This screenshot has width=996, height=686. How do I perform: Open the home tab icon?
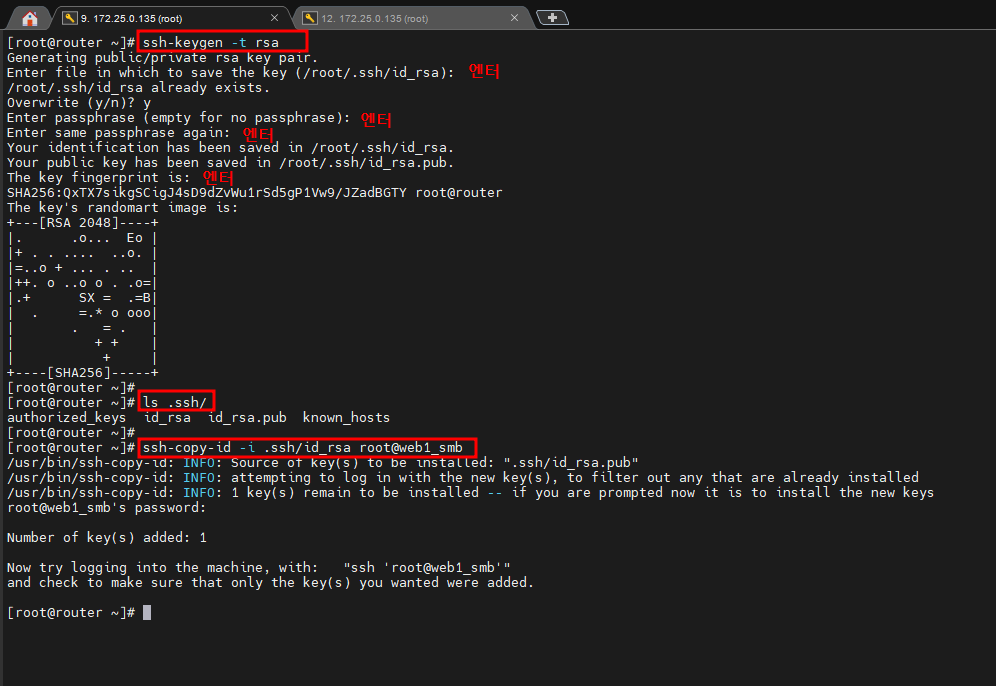29,18
